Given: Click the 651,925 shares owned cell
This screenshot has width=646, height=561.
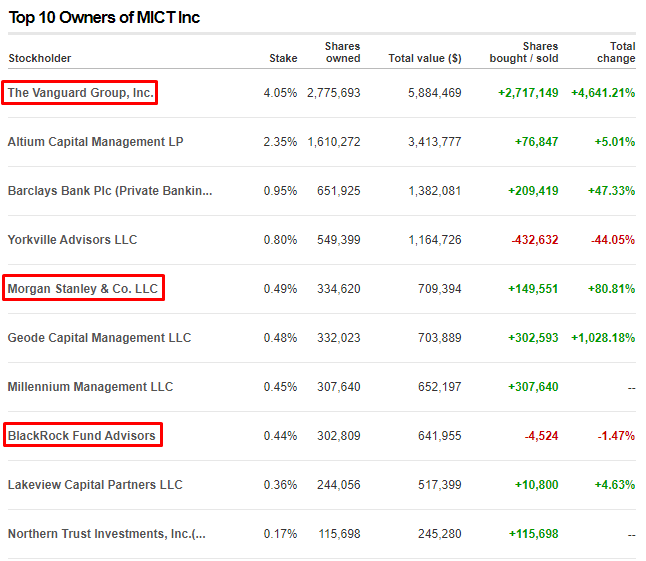Looking at the screenshot, I should [x=339, y=191].
